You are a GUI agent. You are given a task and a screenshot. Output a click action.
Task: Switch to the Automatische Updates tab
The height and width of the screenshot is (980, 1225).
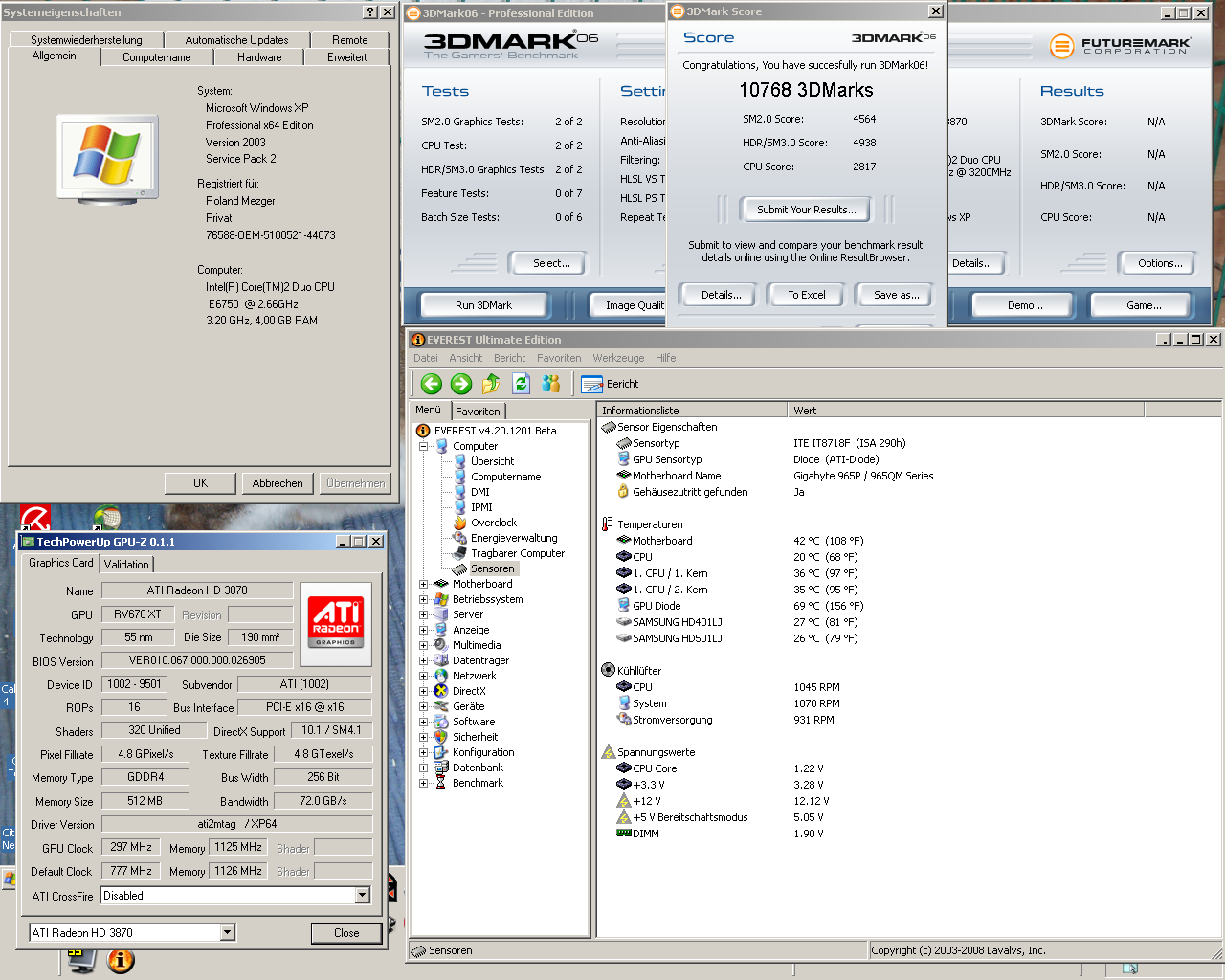[236, 40]
